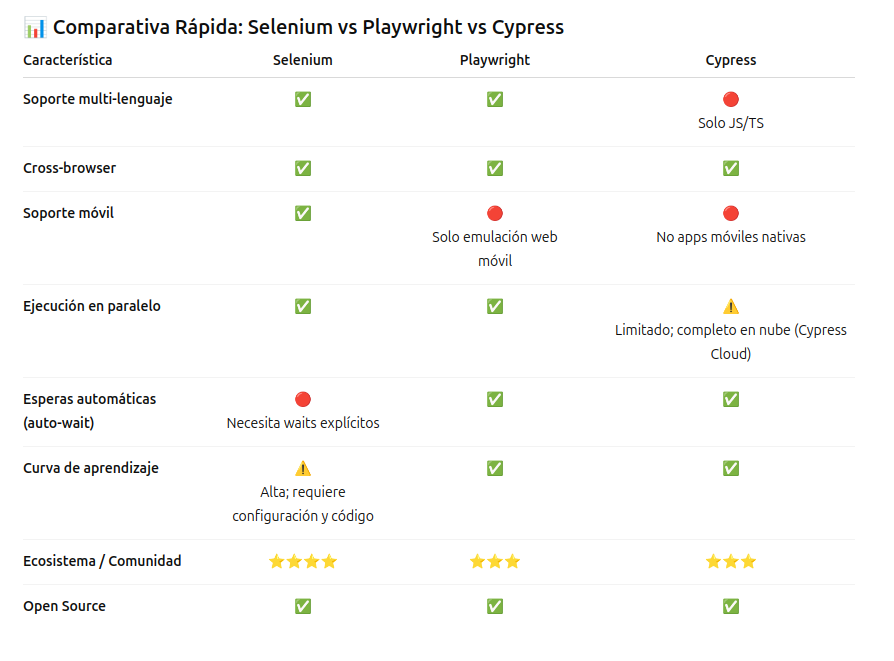Click the Playwright column header
894x661 pixels.
click(495, 60)
